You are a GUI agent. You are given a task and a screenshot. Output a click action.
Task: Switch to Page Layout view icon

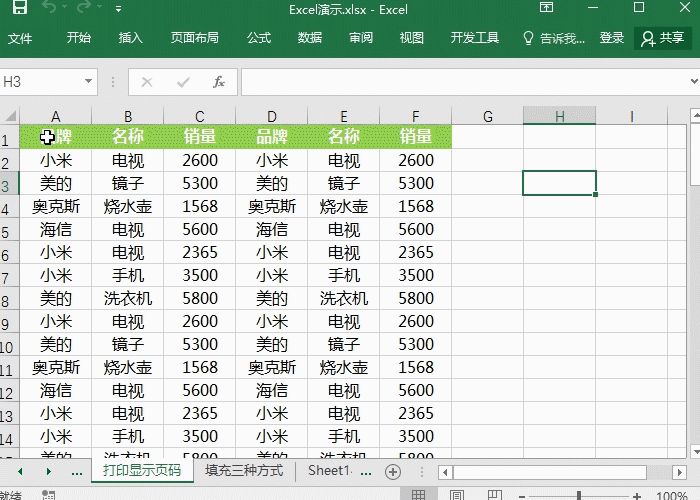pos(457,495)
